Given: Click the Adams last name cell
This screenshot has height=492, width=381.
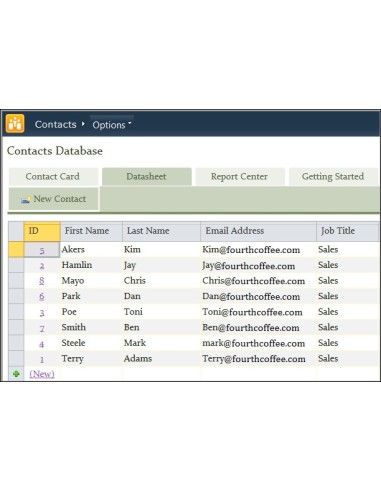Looking at the screenshot, I should [161, 359].
